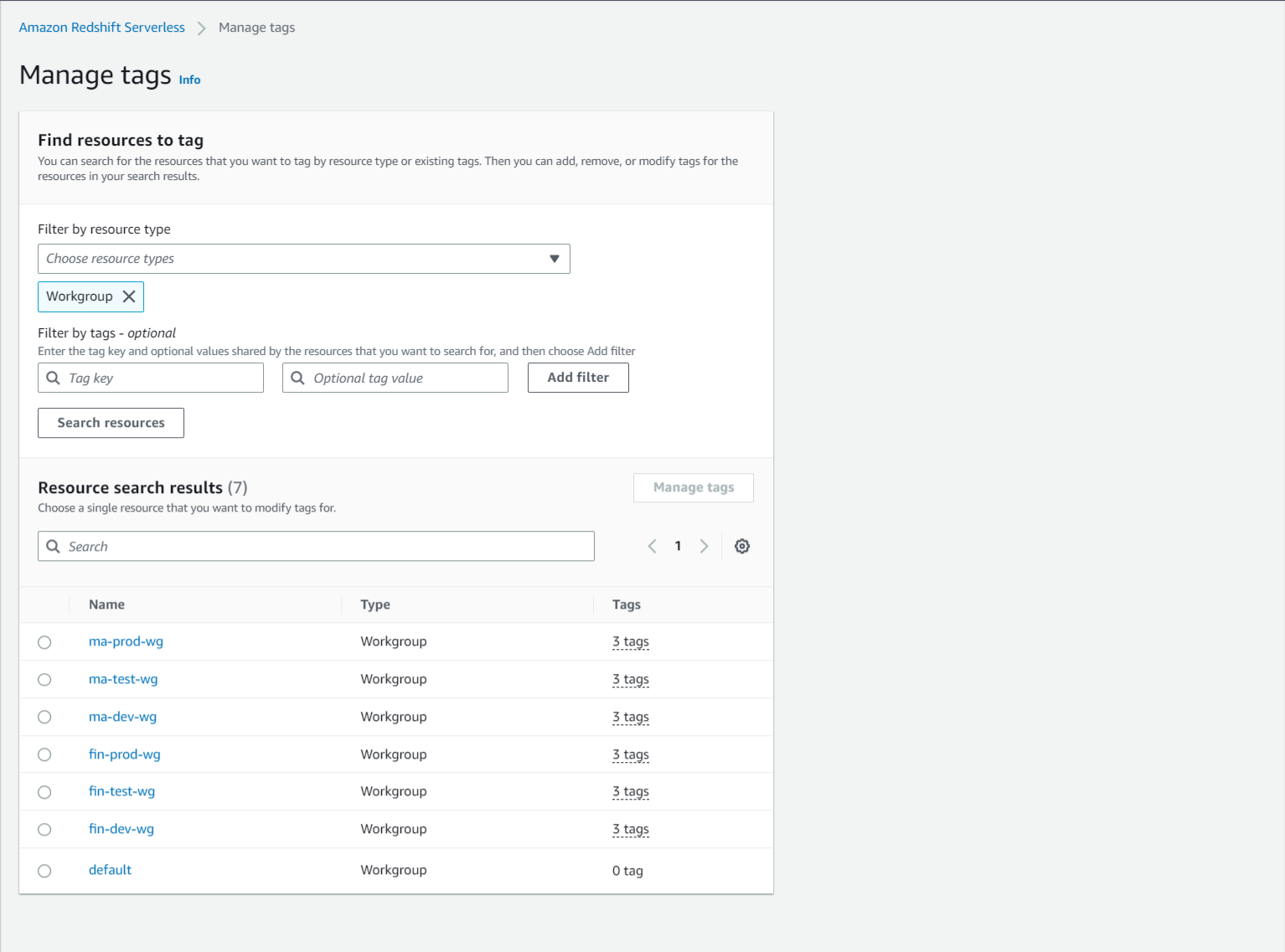Expand the 3 tags for fin-prod-wg

(630, 755)
